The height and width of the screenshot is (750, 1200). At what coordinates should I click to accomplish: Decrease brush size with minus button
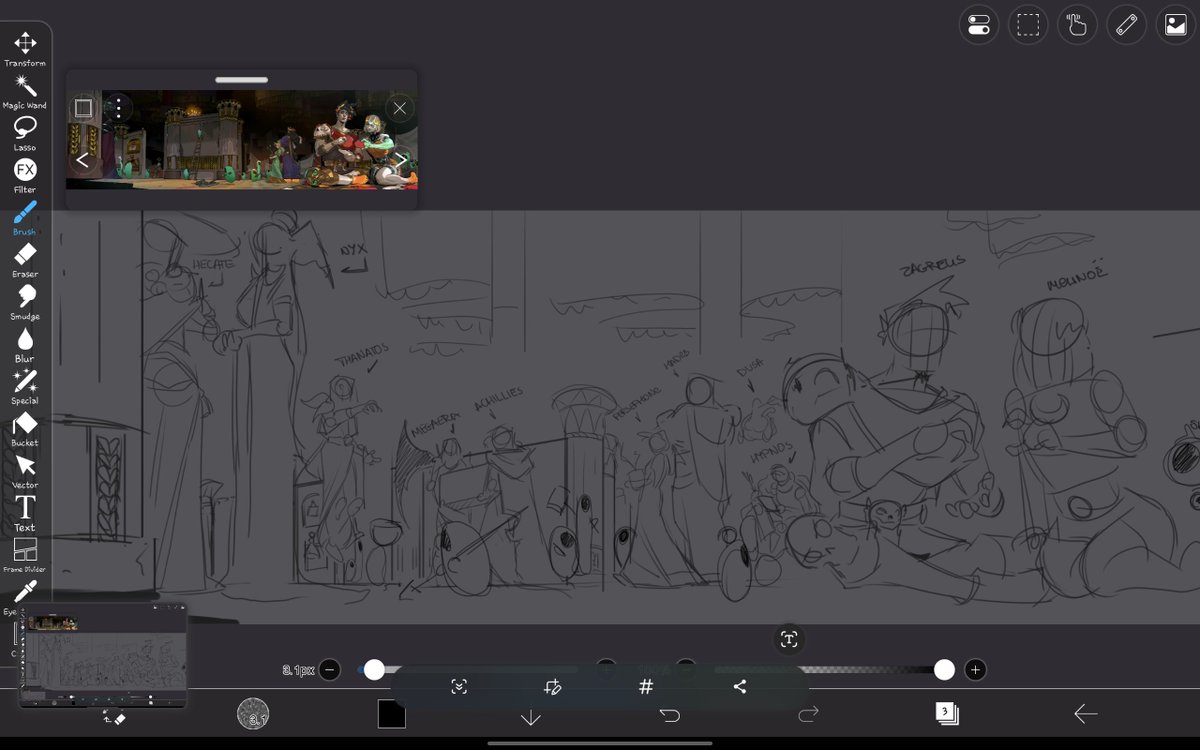pyautogui.click(x=330, y=670)
